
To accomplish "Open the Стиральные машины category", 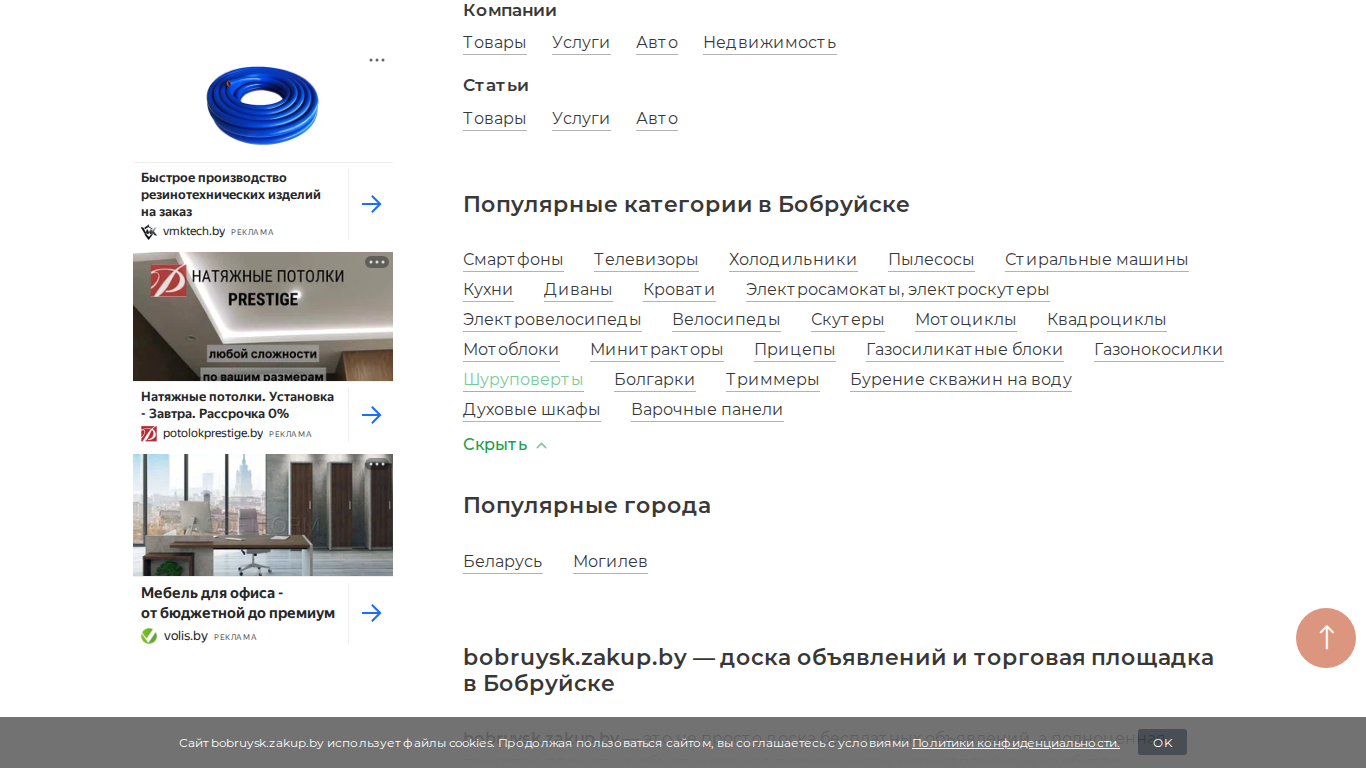I will point(1097,260).
